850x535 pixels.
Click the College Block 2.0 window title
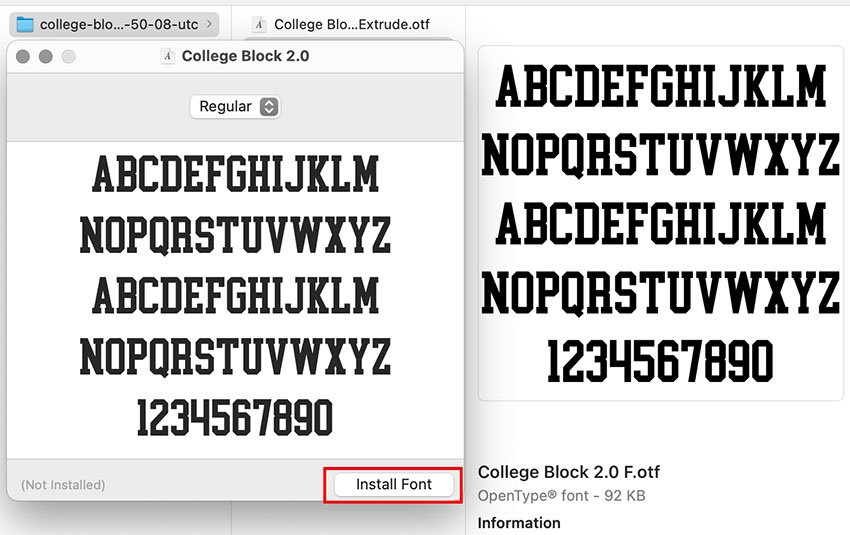pyautogui.click(x=245, y=57)
